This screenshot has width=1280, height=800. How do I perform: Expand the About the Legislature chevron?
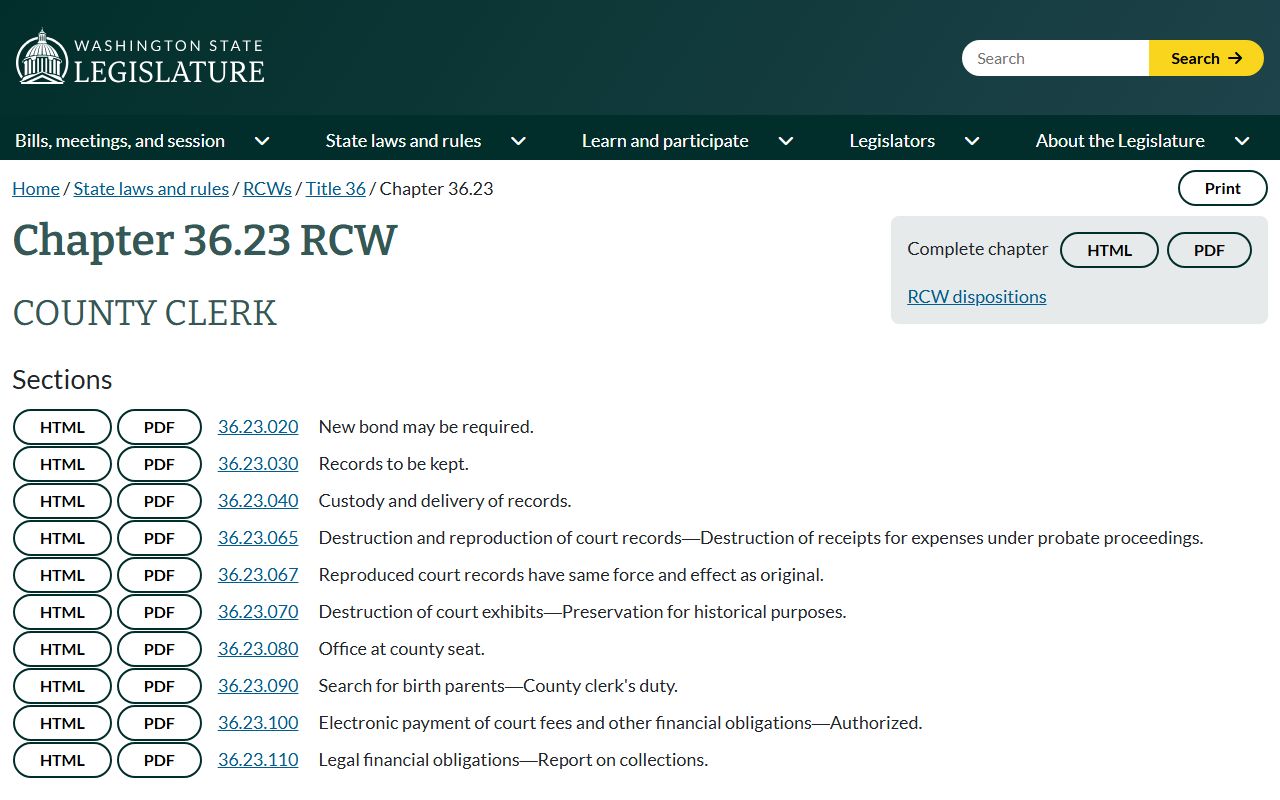coord(1242,141)
